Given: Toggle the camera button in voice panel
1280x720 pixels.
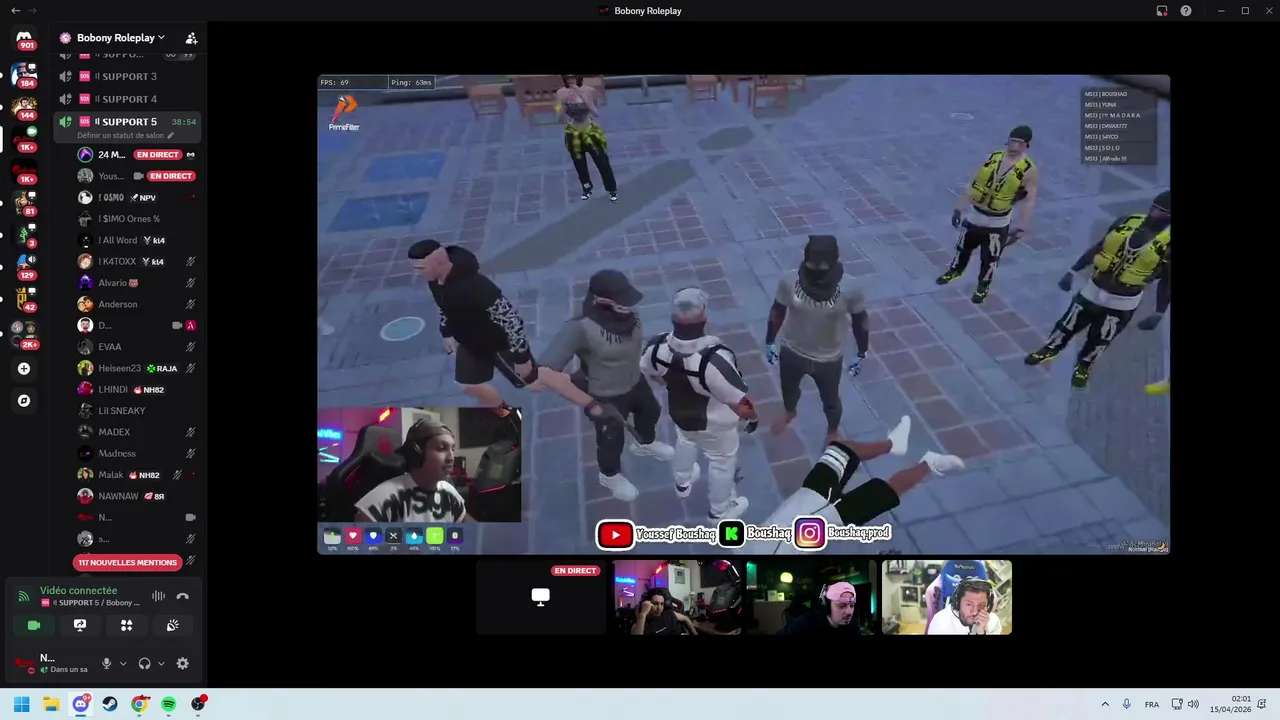Looking at the screenshot, I should tap(34, 625).
